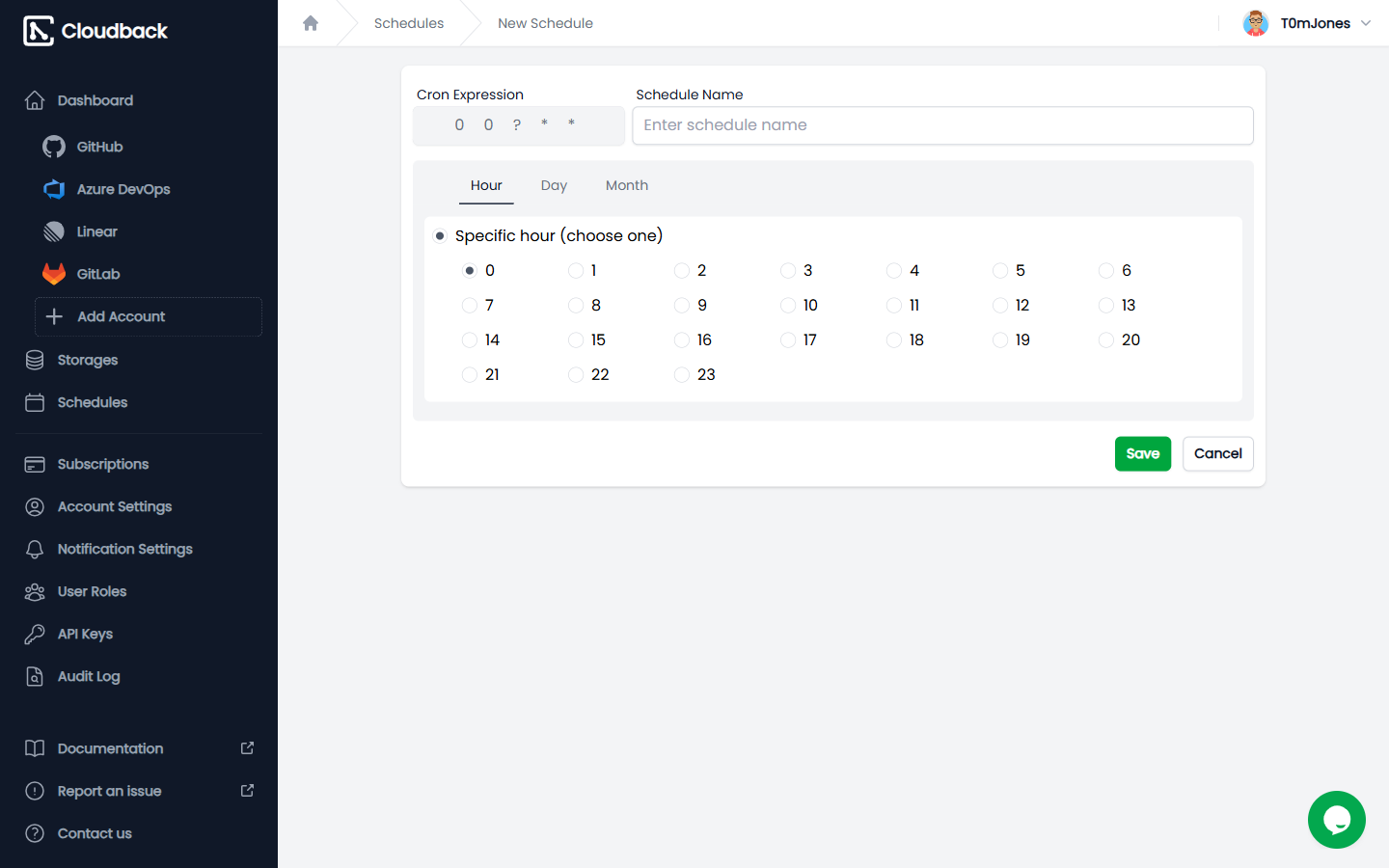Click the Cron Expression display field
1389x868 pixels.
[519, 125]
